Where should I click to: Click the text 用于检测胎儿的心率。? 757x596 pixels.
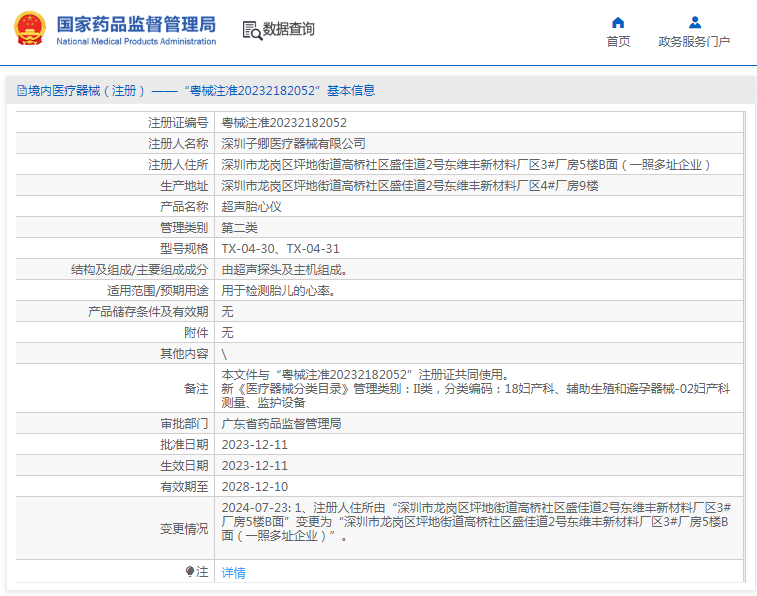click(x=279, y=291)
